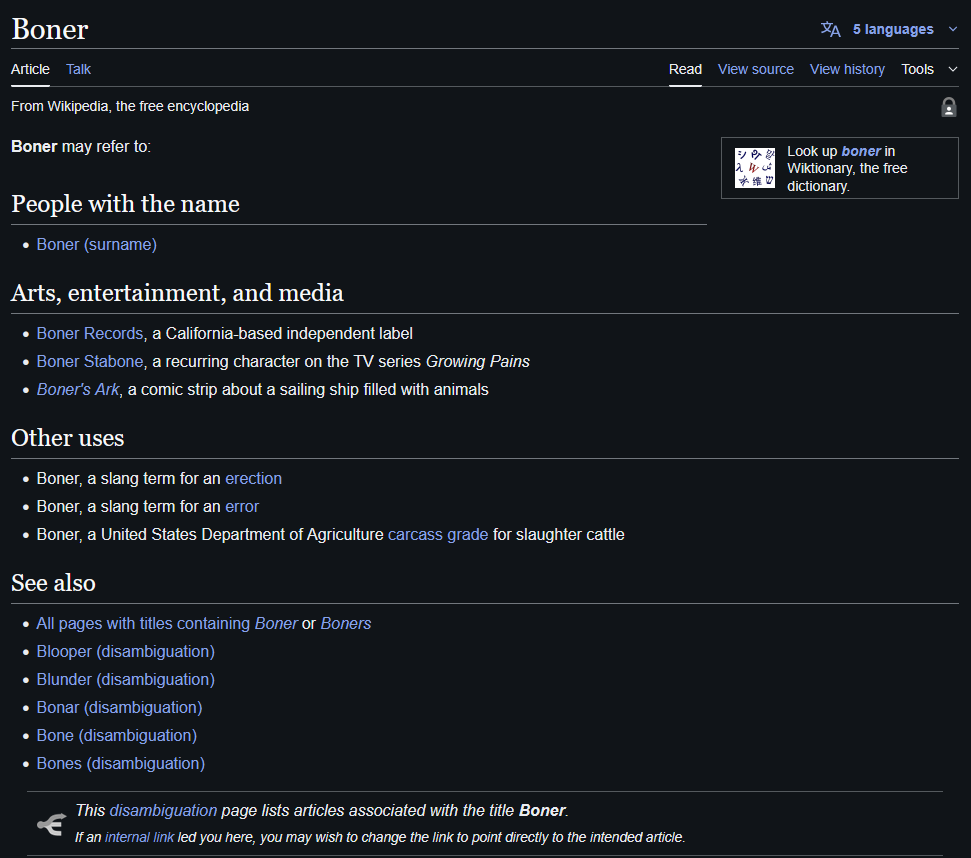Open the View history tab
This screenshot has width=971, height=858.
click(847, 69)
